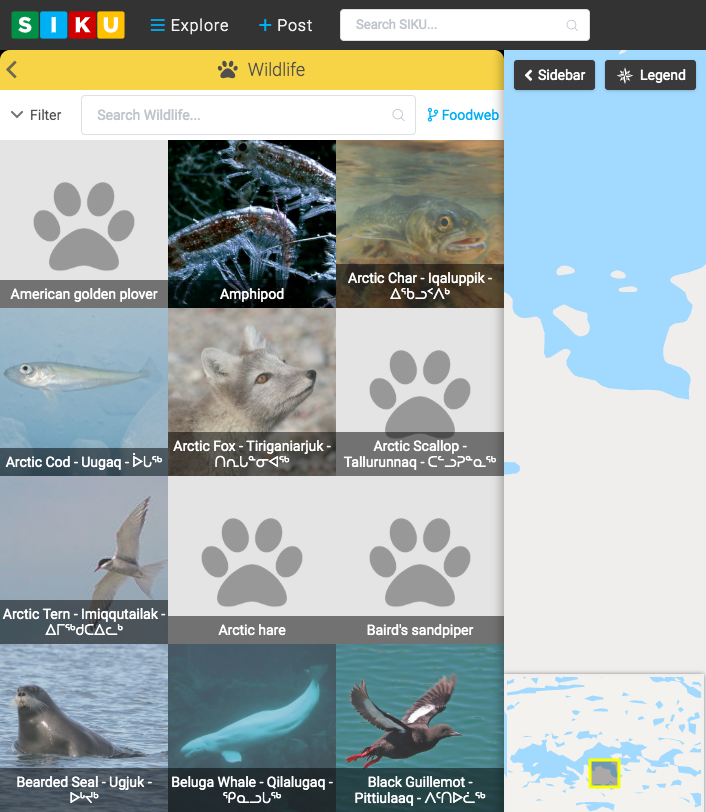Choose the Arctic Scallop paw icon
This screenshot has height=812, width=706.
420,388
